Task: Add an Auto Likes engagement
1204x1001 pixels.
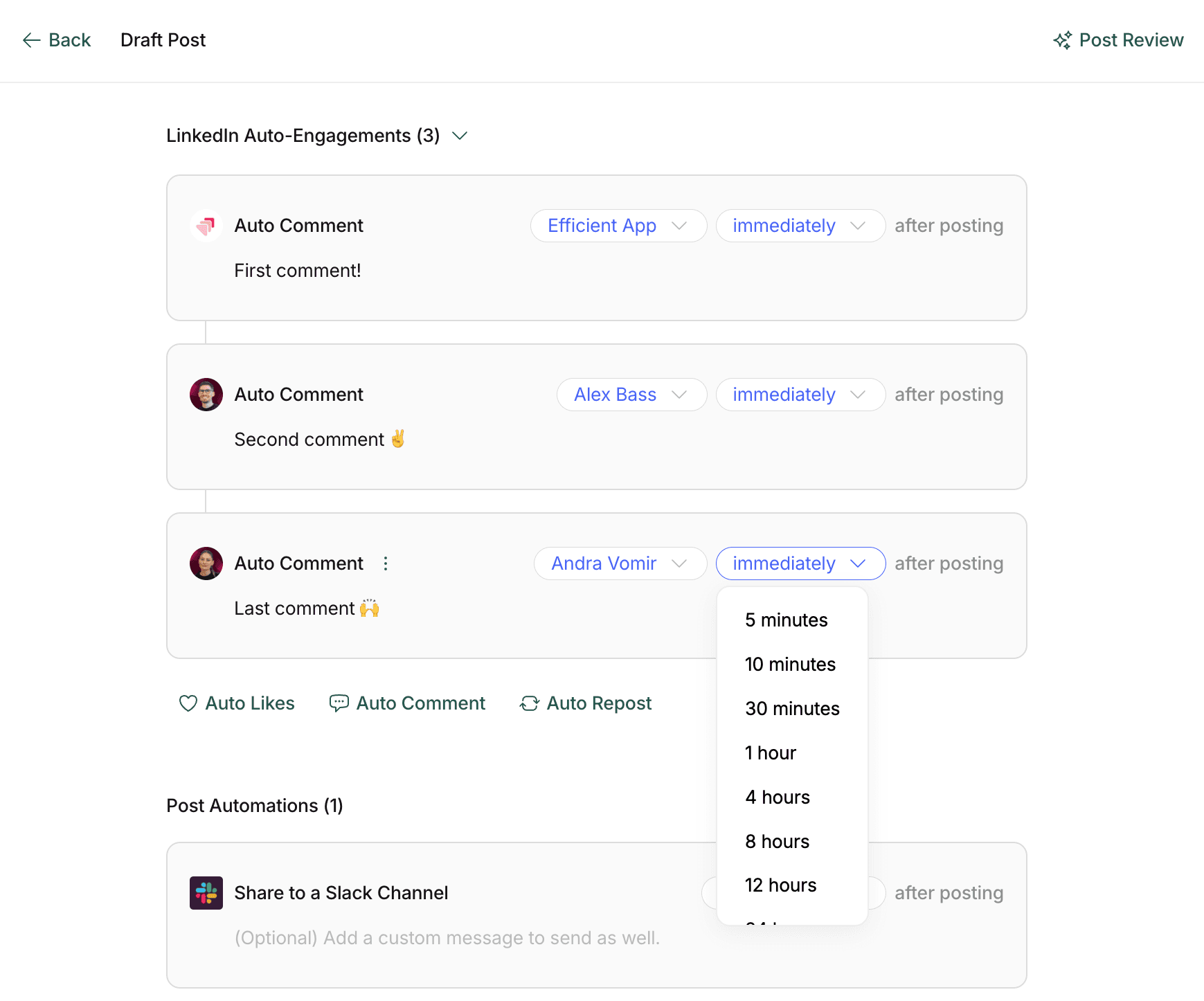Action: [237, 703]
